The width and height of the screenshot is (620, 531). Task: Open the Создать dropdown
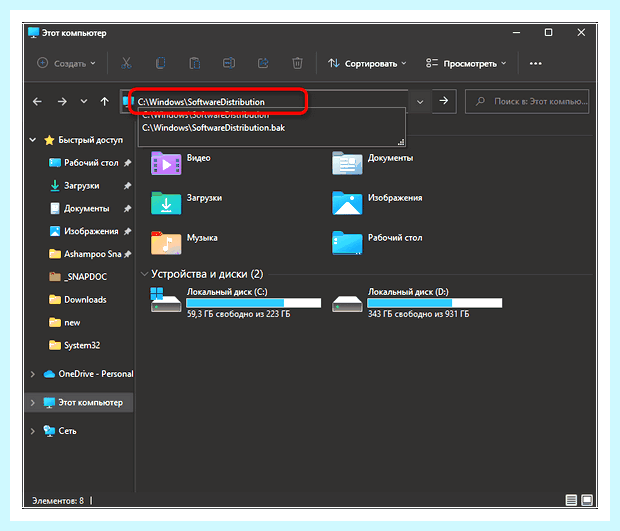coord(66,63)
